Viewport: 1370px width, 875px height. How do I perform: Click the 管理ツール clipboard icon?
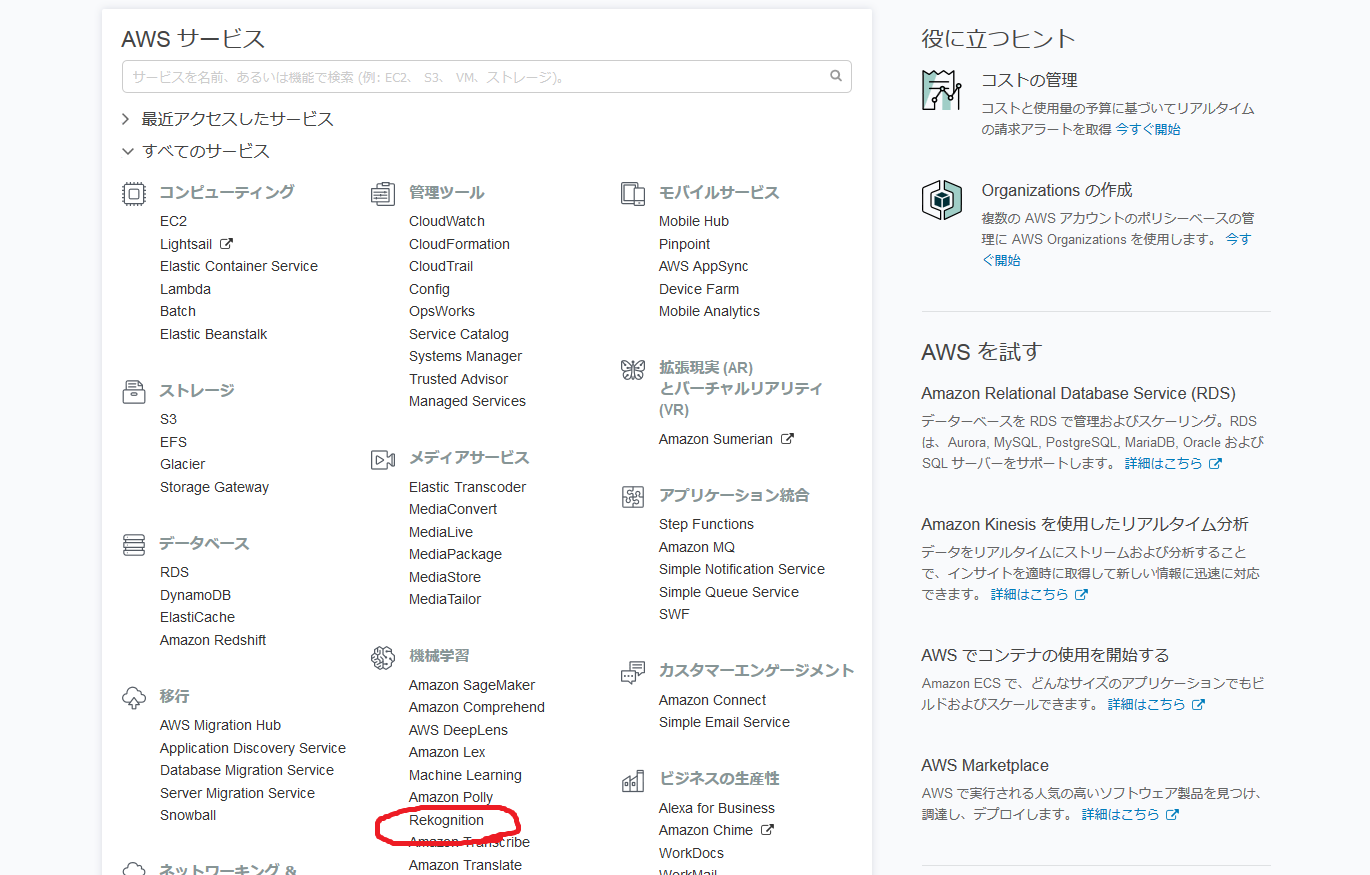tap(383, 193)
